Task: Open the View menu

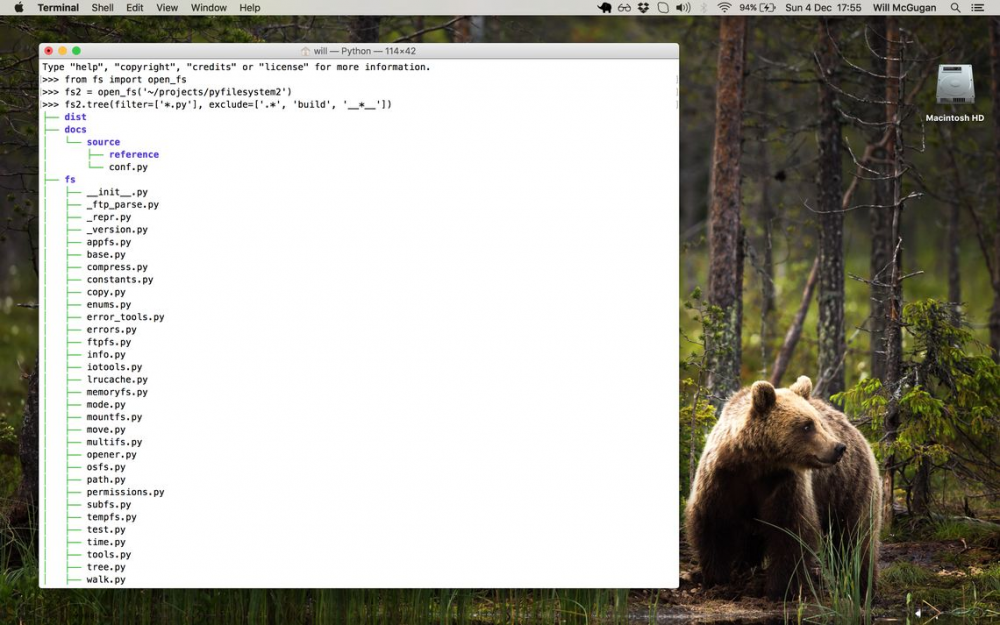Action: coord(167,8)
